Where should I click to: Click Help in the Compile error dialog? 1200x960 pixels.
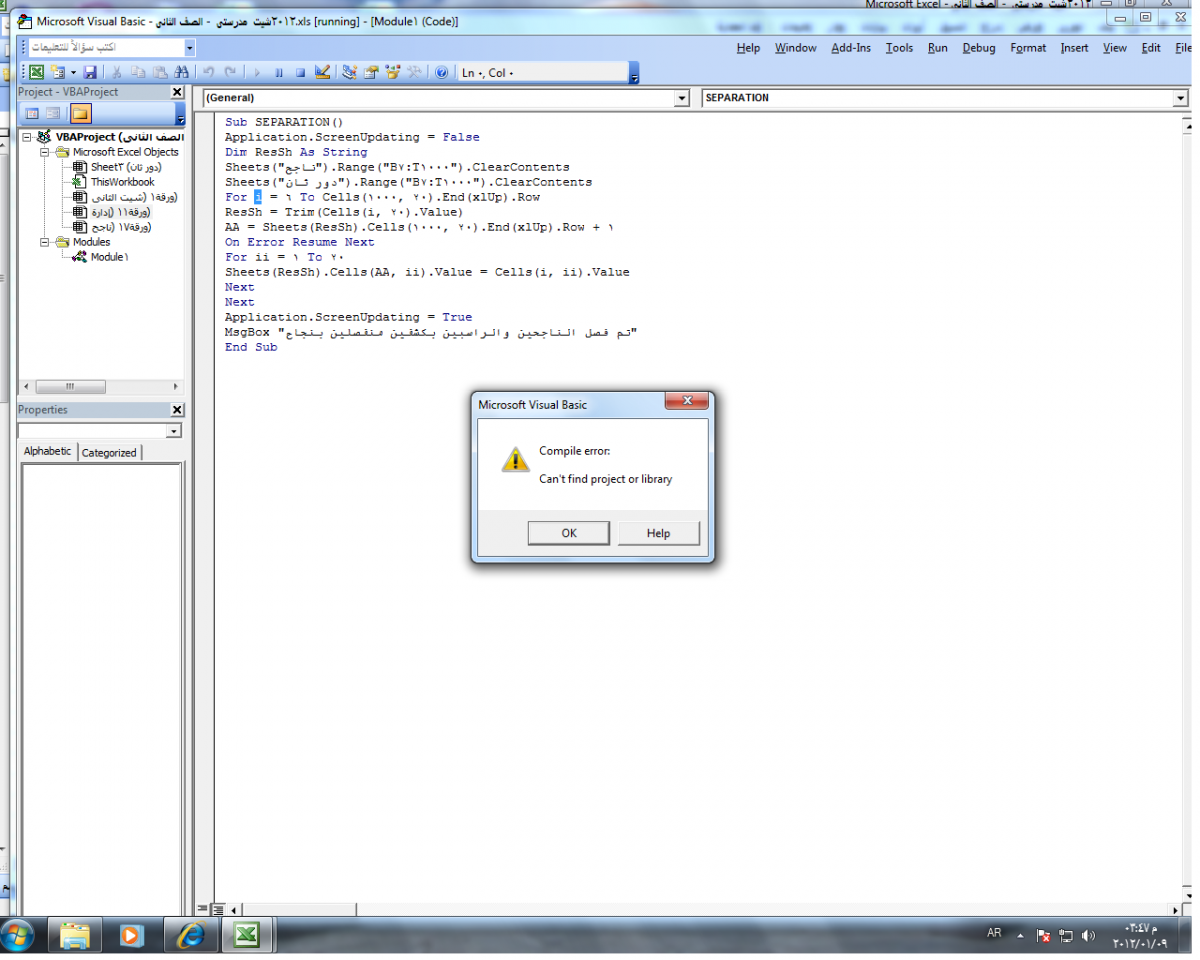[658, 533]
